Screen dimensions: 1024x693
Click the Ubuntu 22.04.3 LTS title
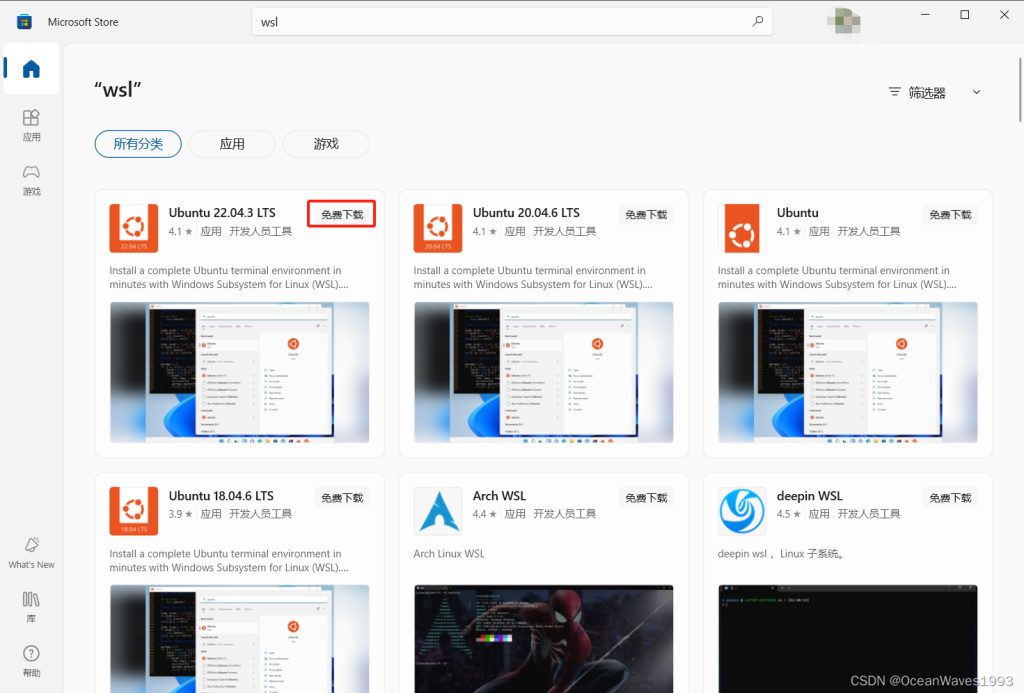[x=222, y=213]
